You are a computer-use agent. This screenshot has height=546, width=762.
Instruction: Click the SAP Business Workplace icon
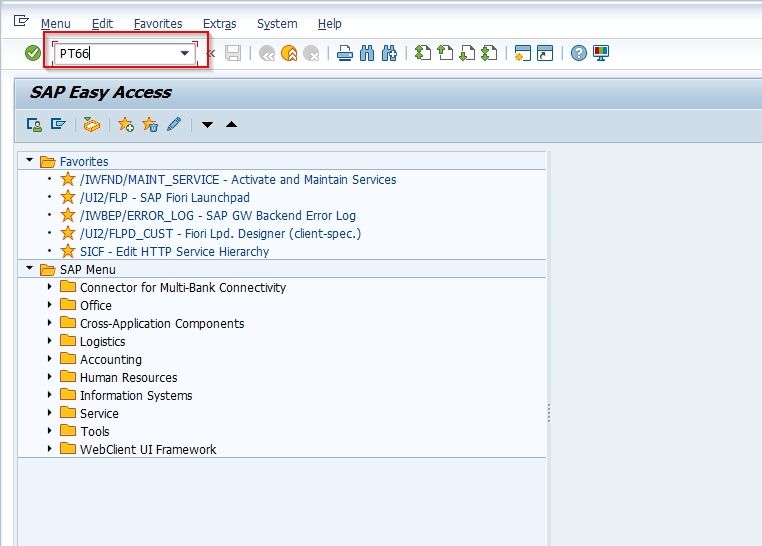[x=91, y=125]
